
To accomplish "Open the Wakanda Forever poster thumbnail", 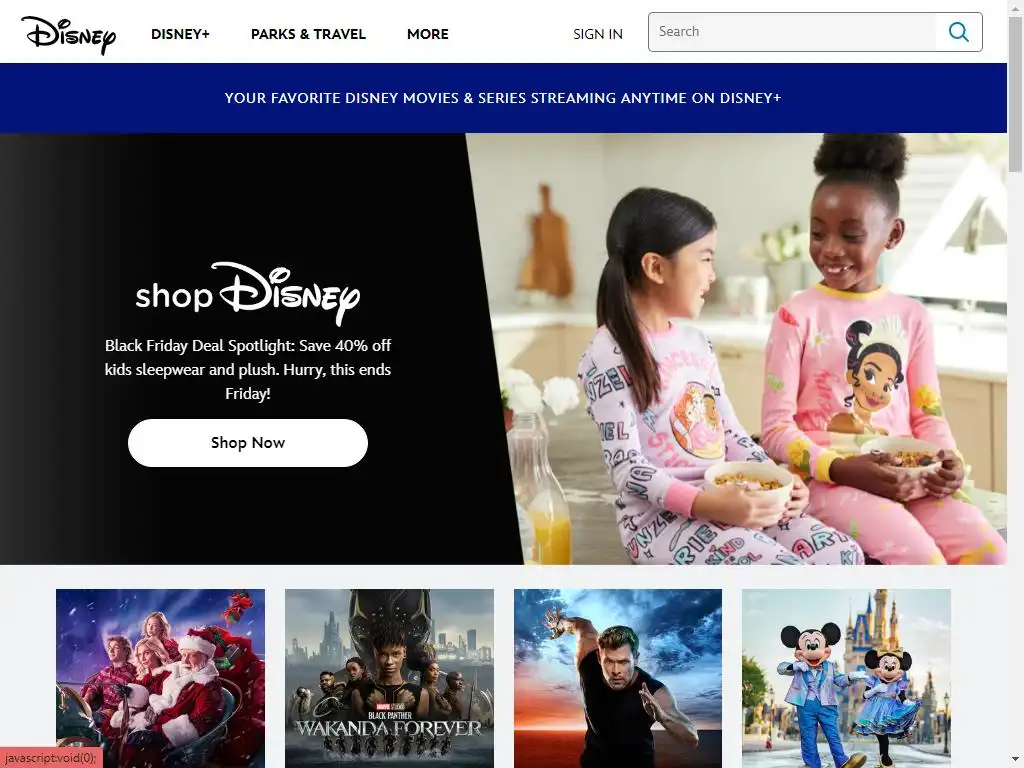I will click(x=389, y=679).
